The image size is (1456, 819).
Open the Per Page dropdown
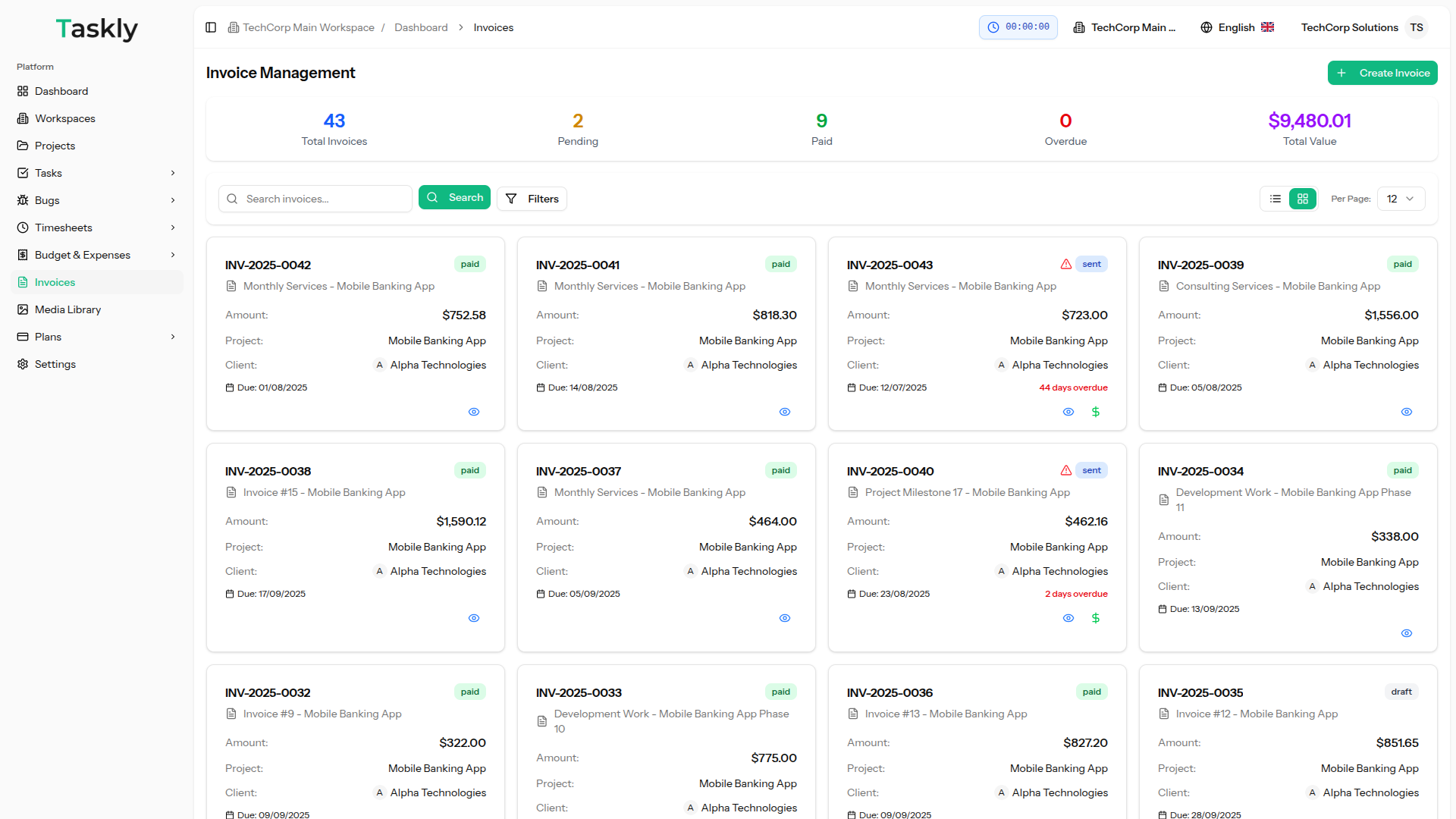[1400, 199]
